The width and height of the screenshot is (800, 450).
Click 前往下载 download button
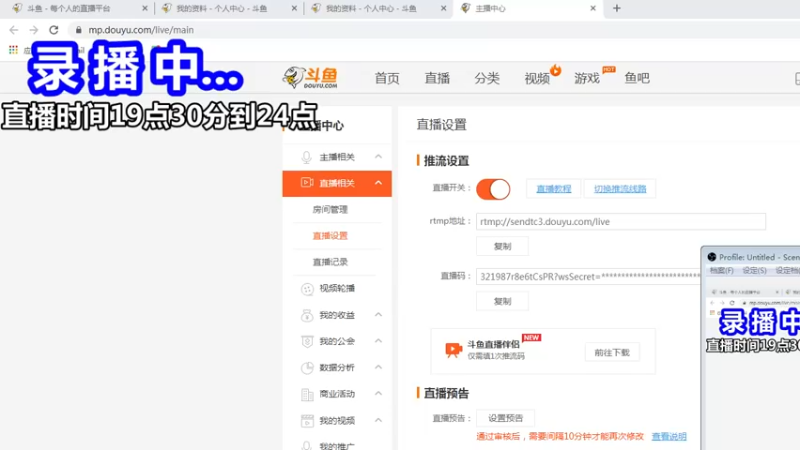pos(612,353)
